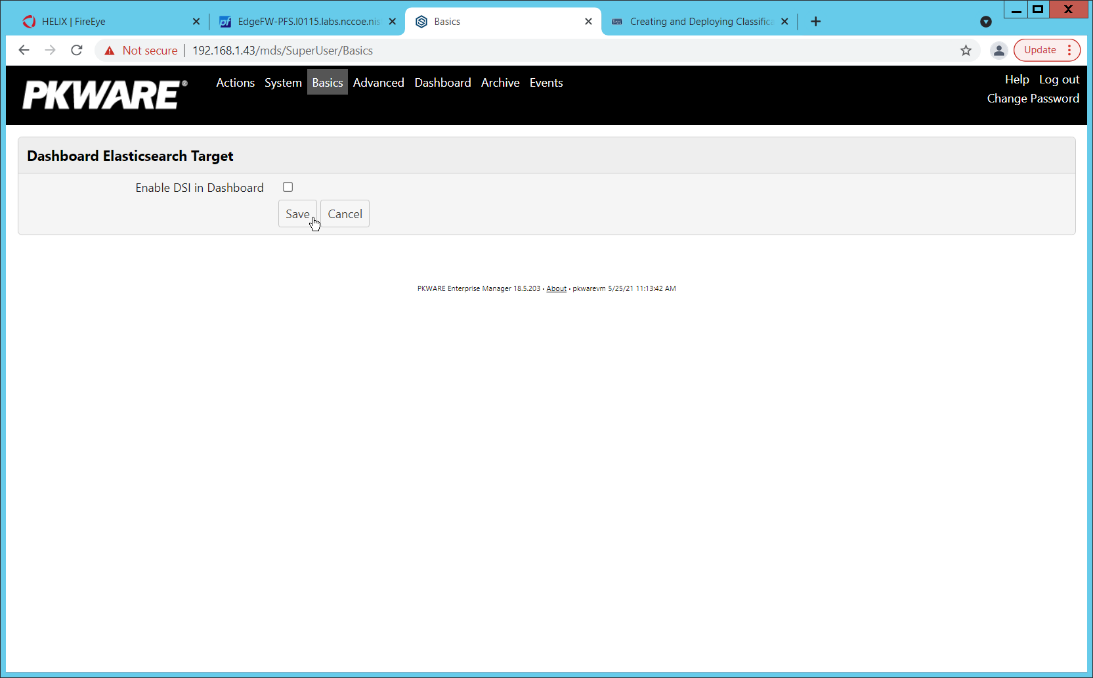Switch to the EdgeFW-PFS browser tab
Image resolution: width=1093 pixels, height=678 pixels.
coord(298,21)
